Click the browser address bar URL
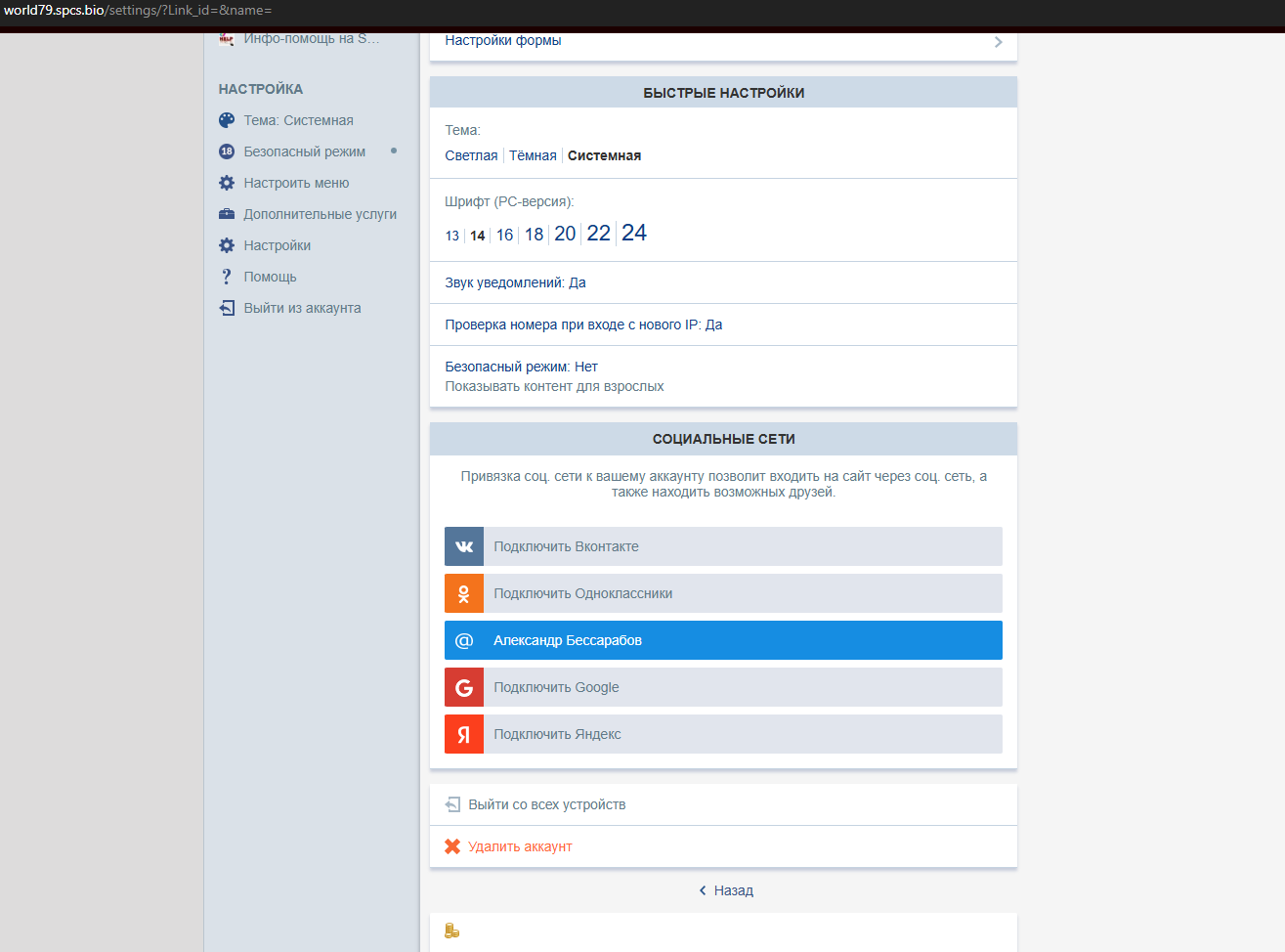Viewport: 1285px width, 952px height. 138,10
